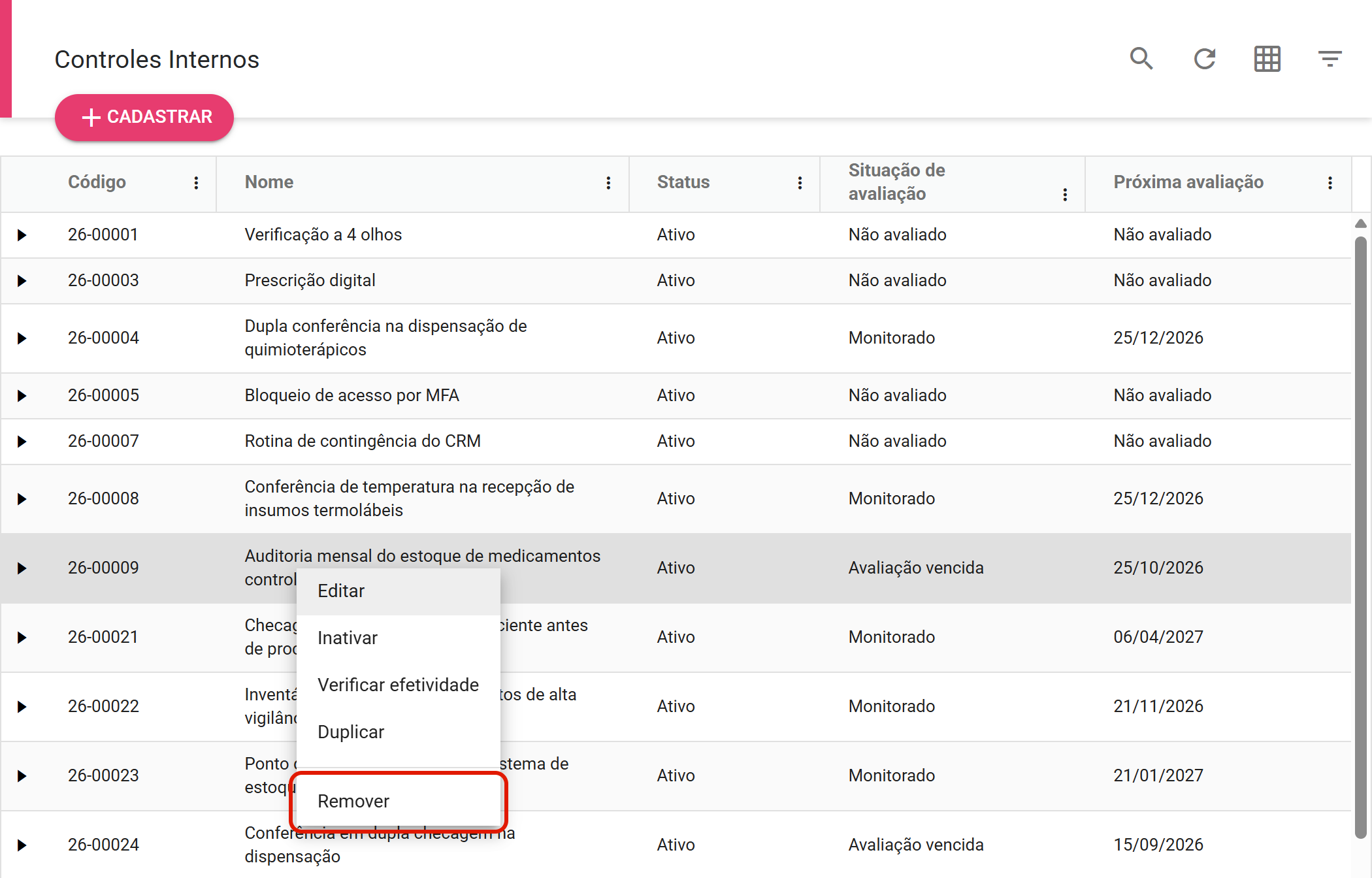Image resolution: width=1372 pixels, height=878 pixels.
Task: Open Status column options menu
Action: click(800, 183)
